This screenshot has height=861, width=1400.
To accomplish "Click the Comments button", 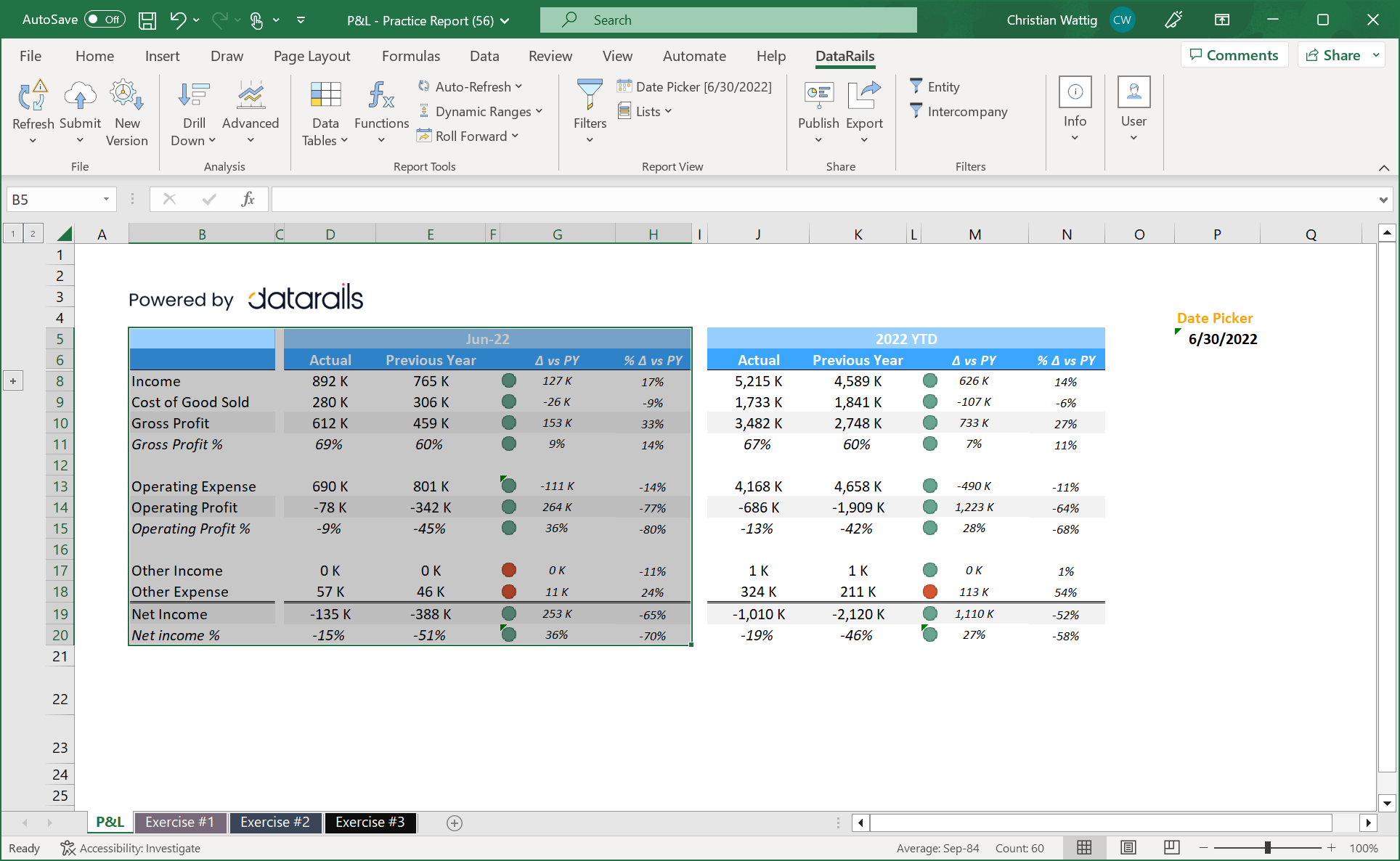I will click(x=1234, y=55).
